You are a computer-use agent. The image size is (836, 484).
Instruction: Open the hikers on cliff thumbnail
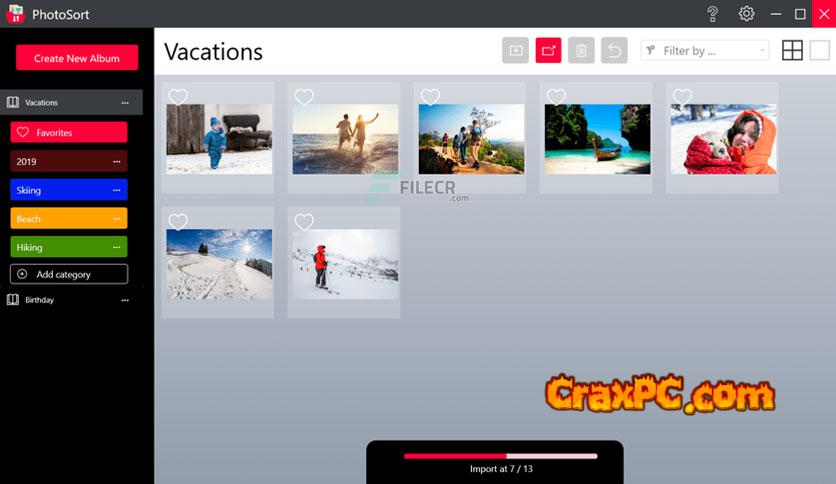(x=471, y=139)
